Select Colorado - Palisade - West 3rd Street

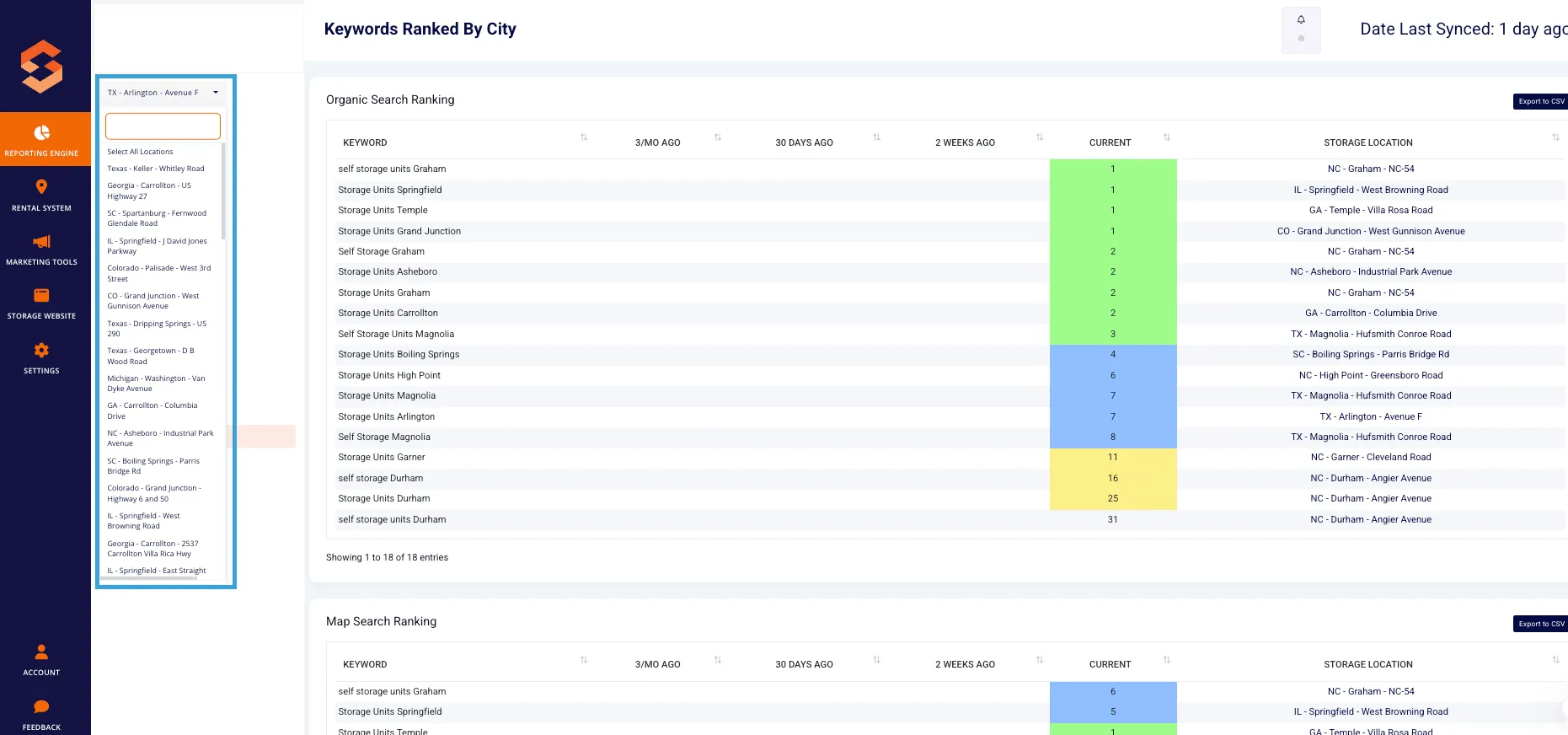pyautogui.click(x=159, y=273)
